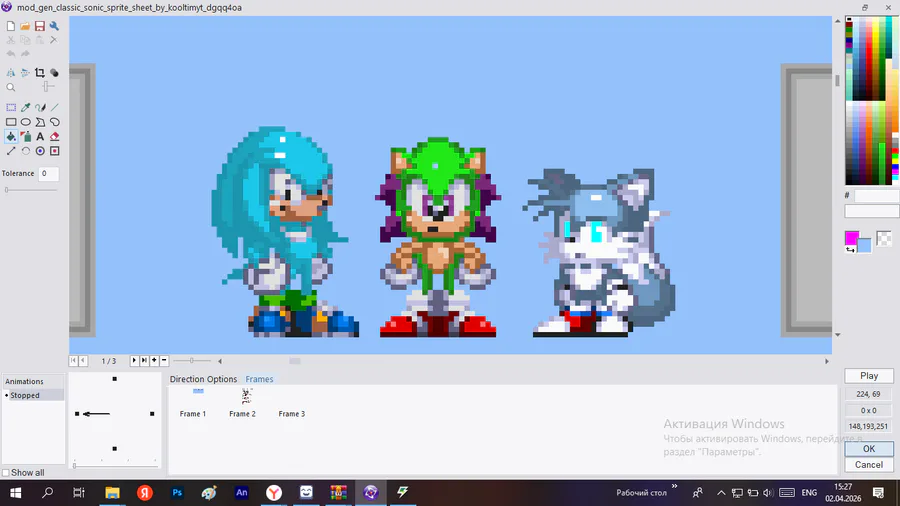Select the right direction point in direction pad

(152, 414)
